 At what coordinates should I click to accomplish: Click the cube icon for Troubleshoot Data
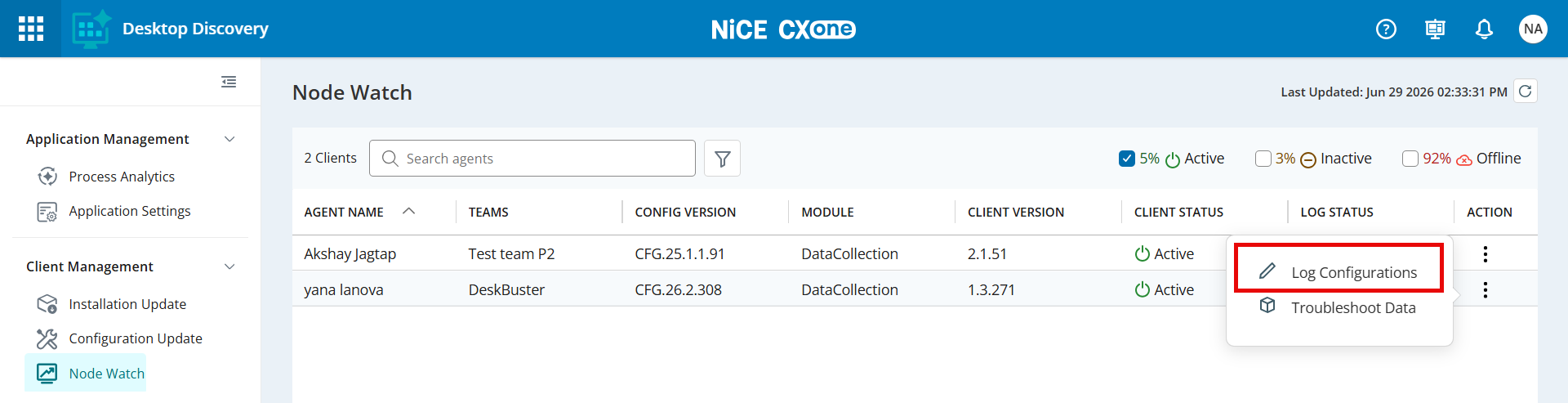[x=1267, y=306]
